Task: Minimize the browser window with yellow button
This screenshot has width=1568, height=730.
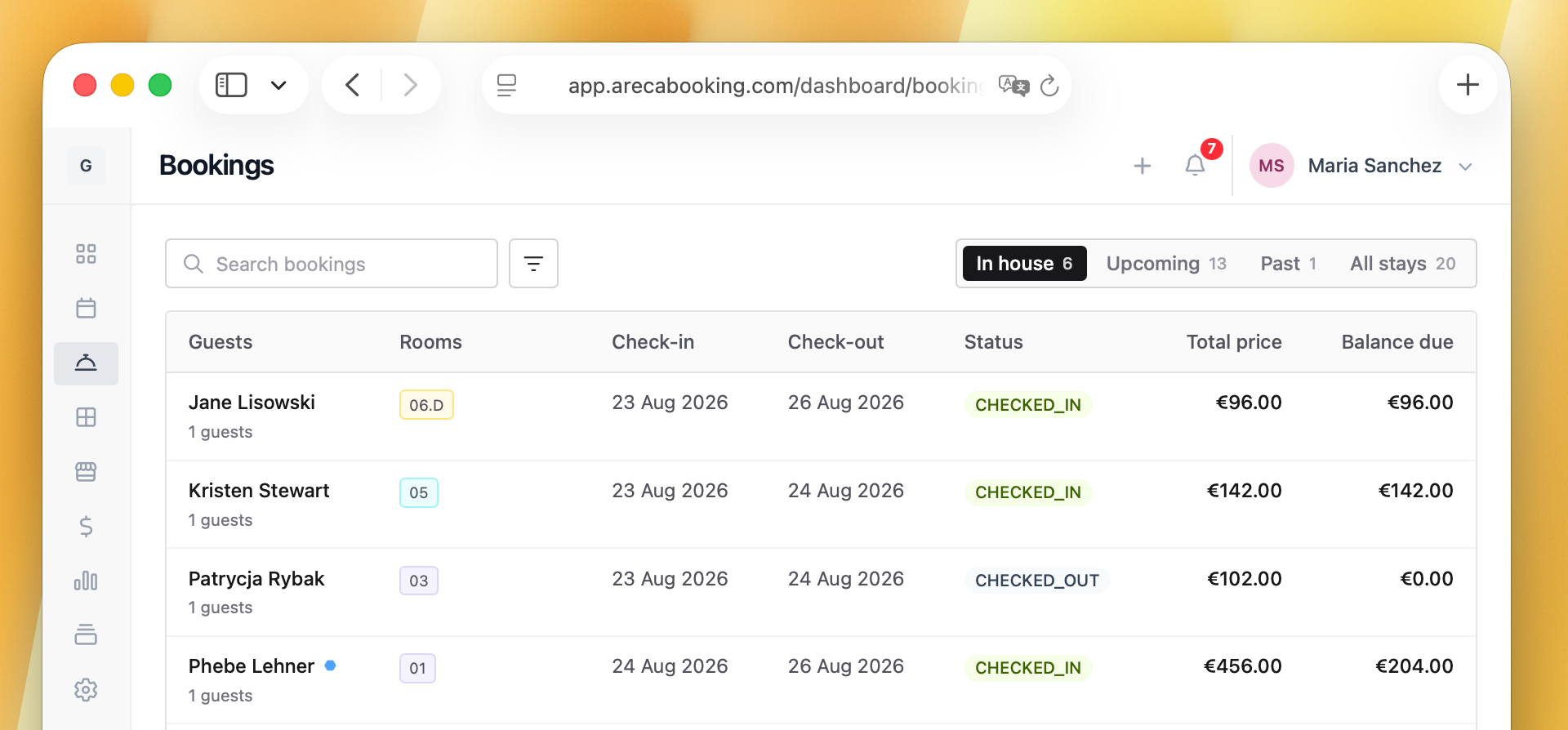Action: pos(122,85)
